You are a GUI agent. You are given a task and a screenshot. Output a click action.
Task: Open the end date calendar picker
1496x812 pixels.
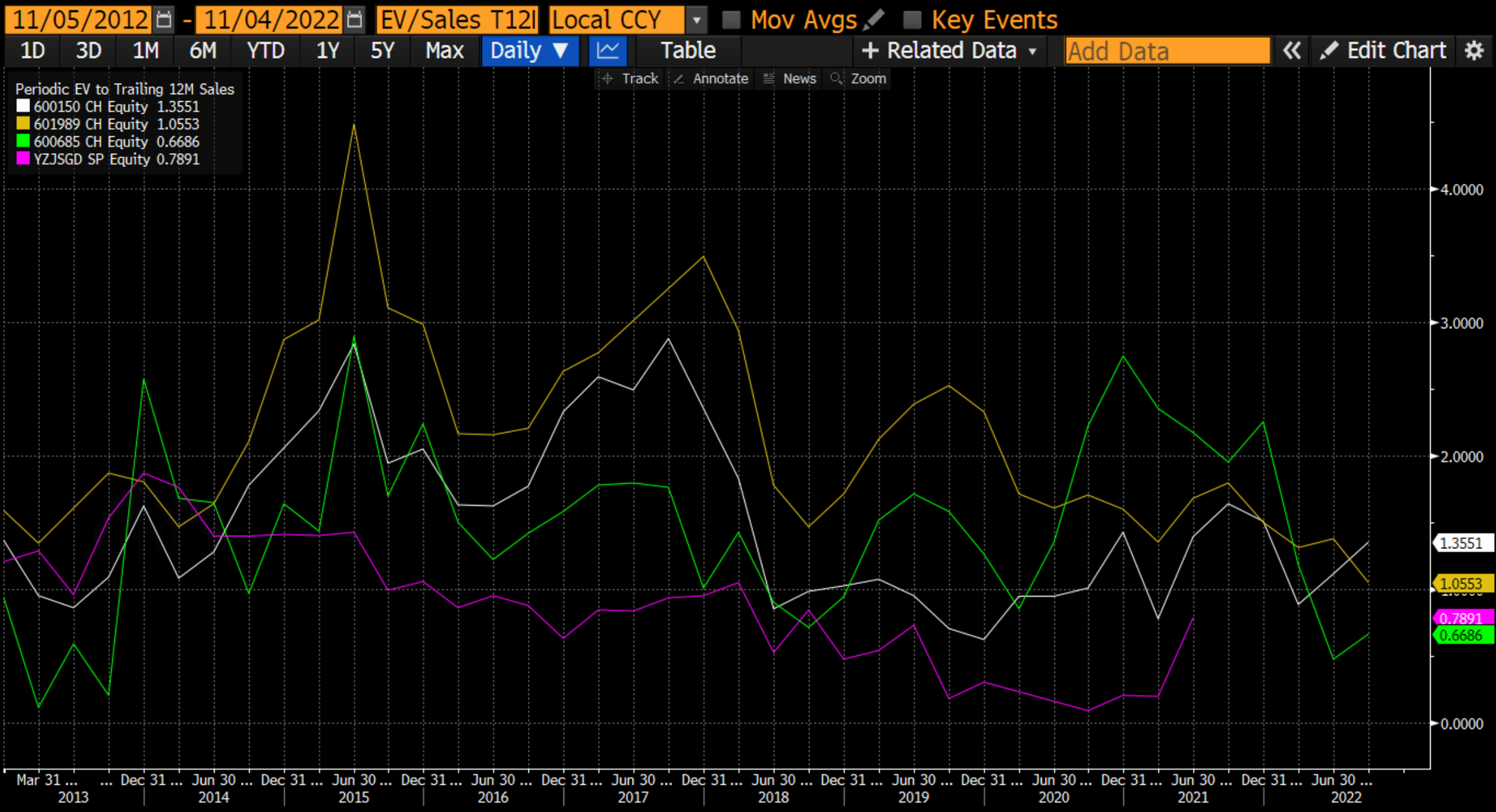coord(355,19)
